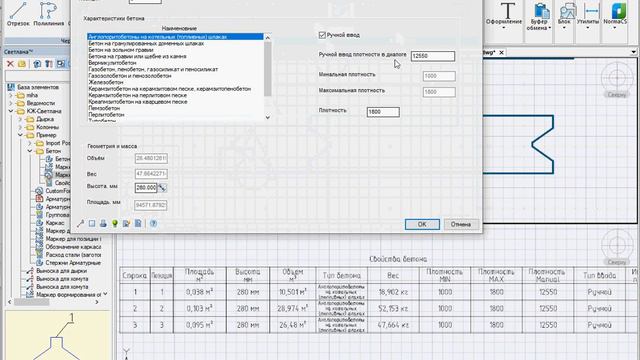Collapse the Бетон folder in the tree
Viewport: 640px width, 360px height.
pyautogui.click(x=29, y=151)
